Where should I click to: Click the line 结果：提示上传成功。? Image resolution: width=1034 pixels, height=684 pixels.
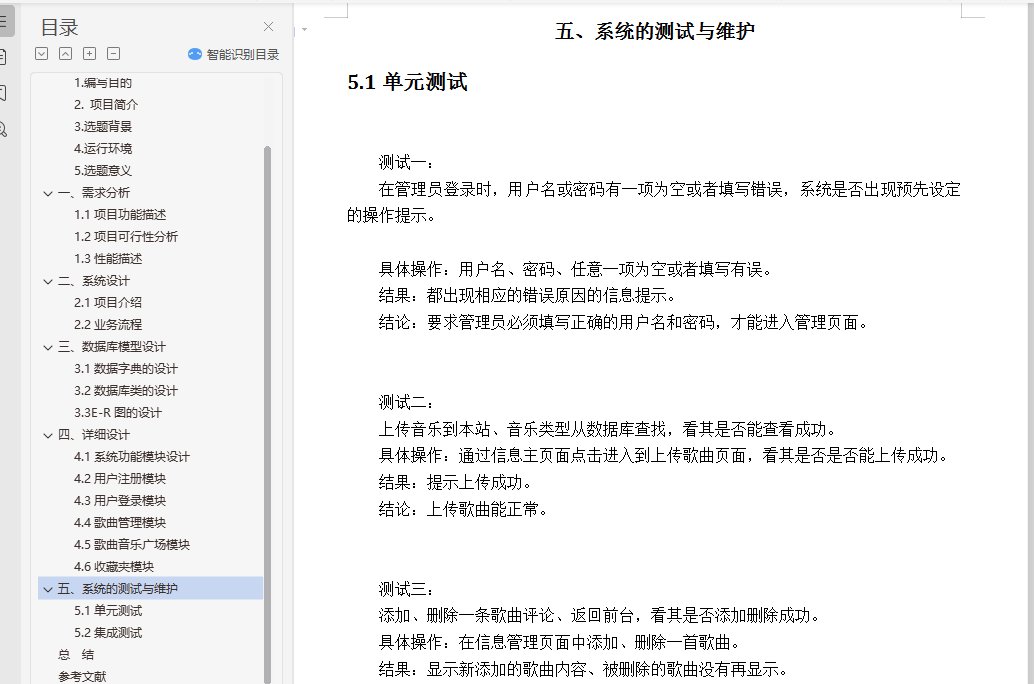tap(455, 482)
